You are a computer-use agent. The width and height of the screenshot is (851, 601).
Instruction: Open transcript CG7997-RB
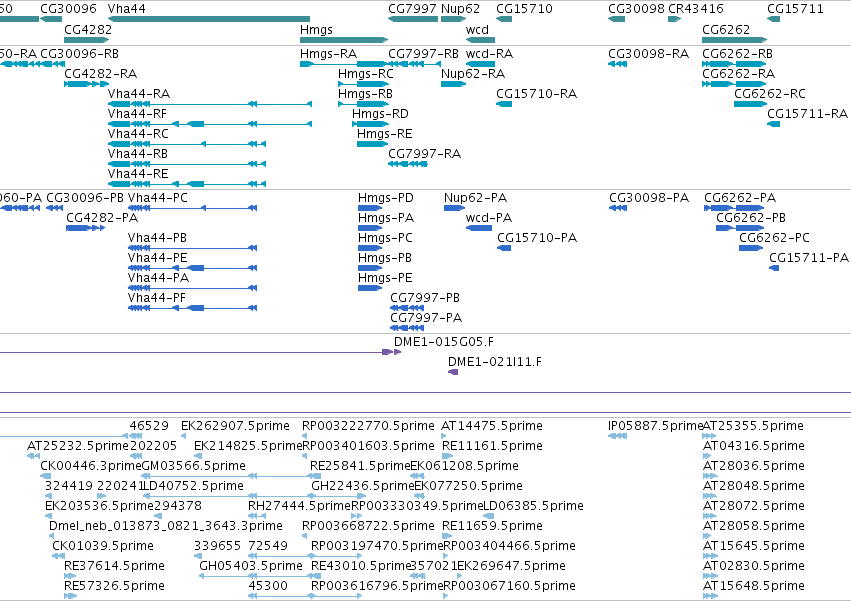[x=415, y=64]
